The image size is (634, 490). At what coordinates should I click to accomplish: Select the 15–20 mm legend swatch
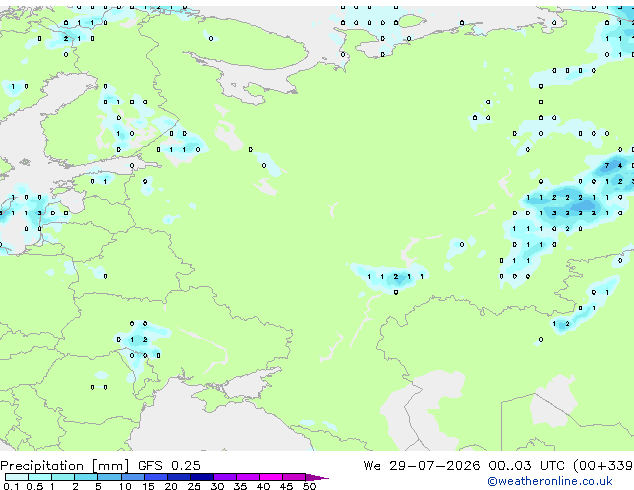pyautogui.click(x=156, y=477)
